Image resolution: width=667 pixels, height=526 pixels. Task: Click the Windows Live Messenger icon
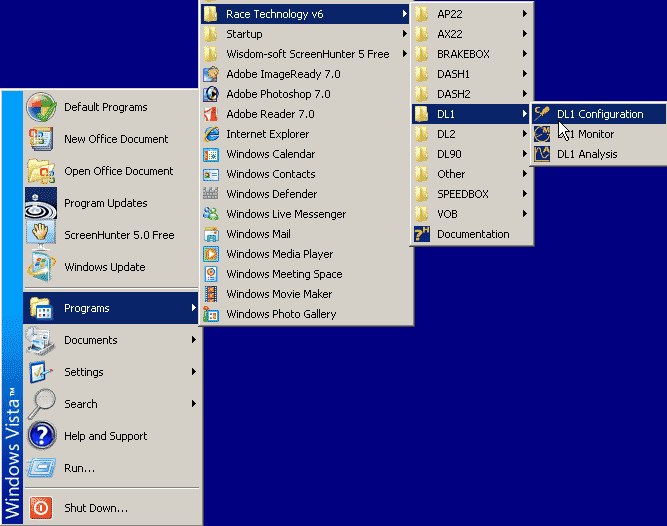click(x=211, y=214)
